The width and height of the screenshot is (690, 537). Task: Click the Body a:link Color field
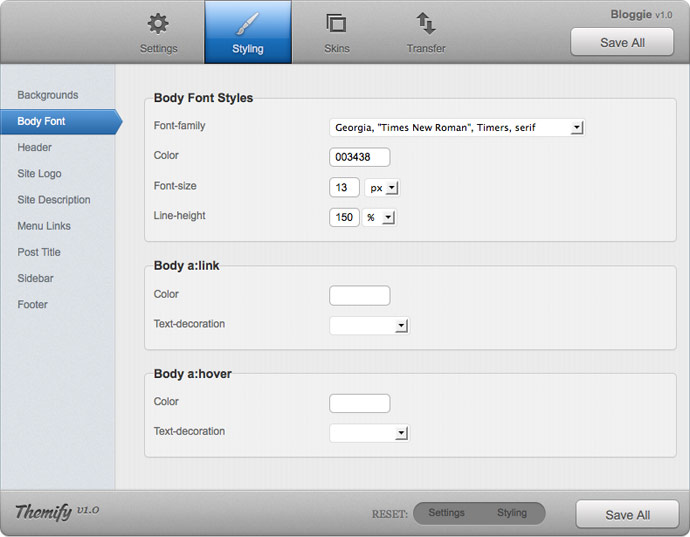[360, 295]
